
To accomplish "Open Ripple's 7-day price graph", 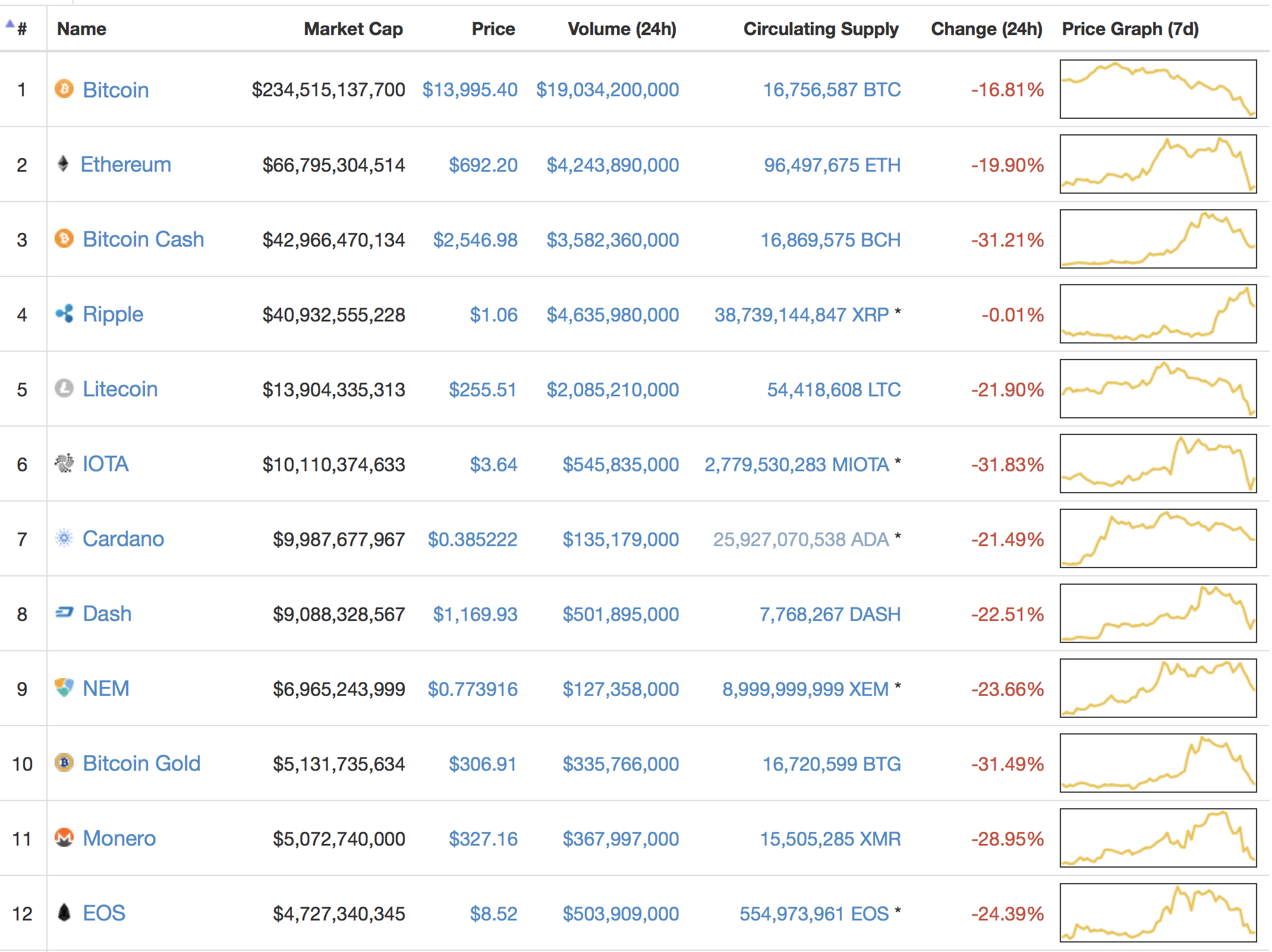I will [1158, 314].
